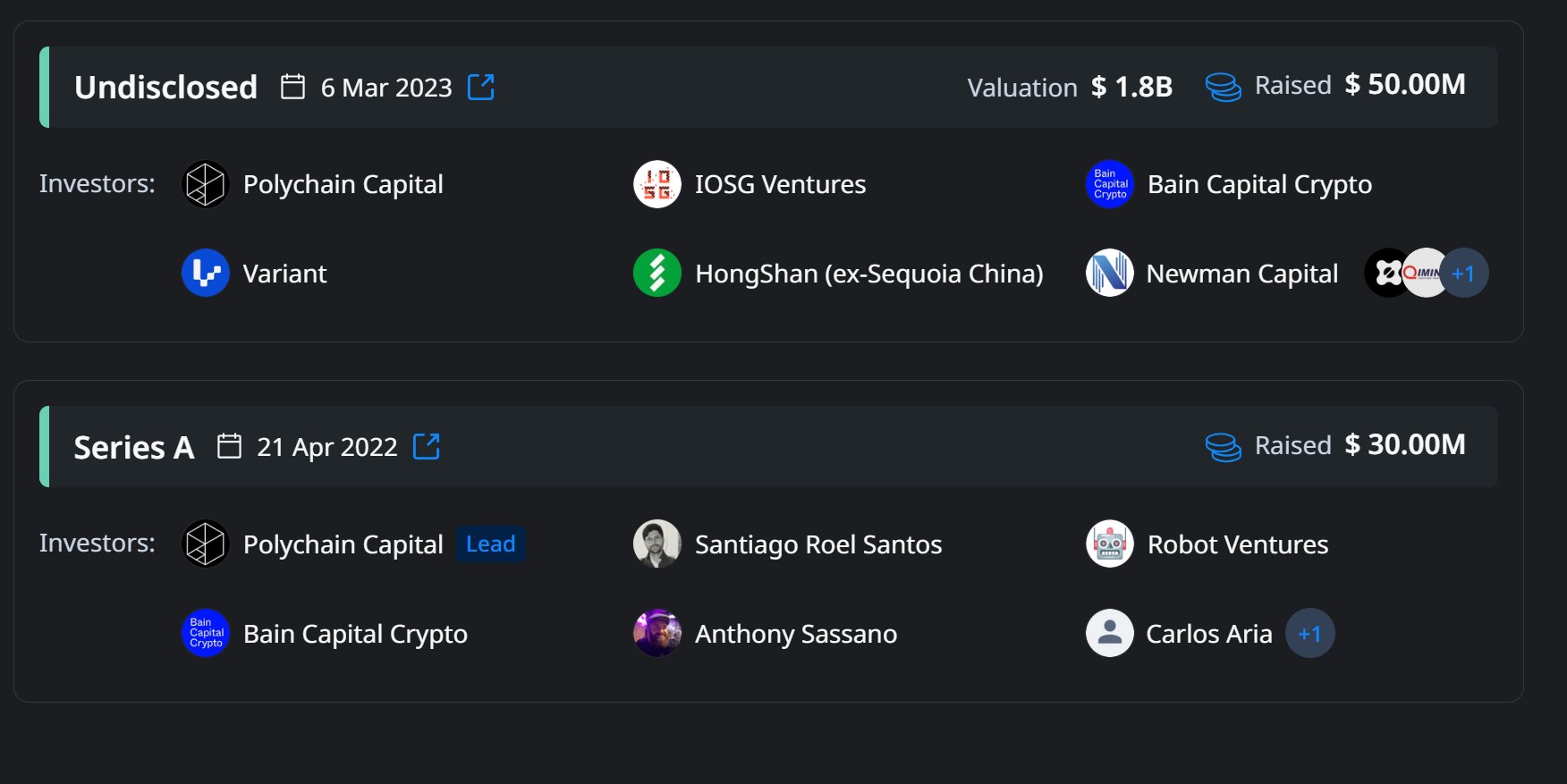Click the IOSG Ventures logo icon
Image resolution: width=1567 pixels, height=784 pixels.
click(657, 184)
